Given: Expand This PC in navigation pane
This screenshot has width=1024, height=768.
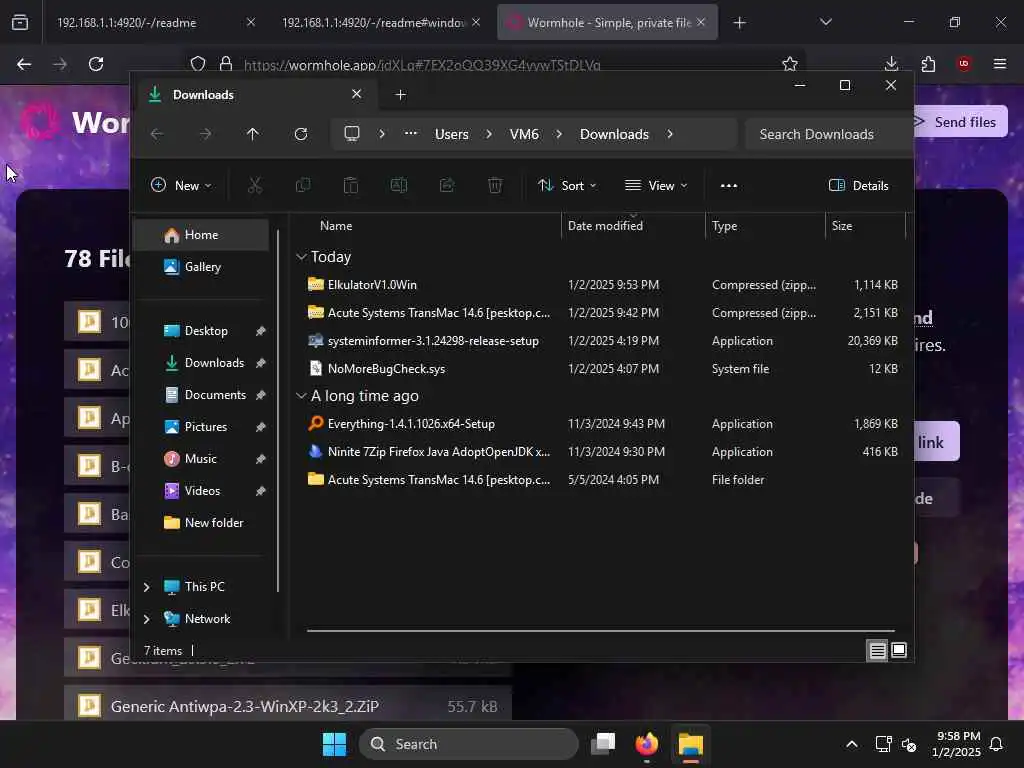Looking at the screenshot, I should (x=147, y=587).
